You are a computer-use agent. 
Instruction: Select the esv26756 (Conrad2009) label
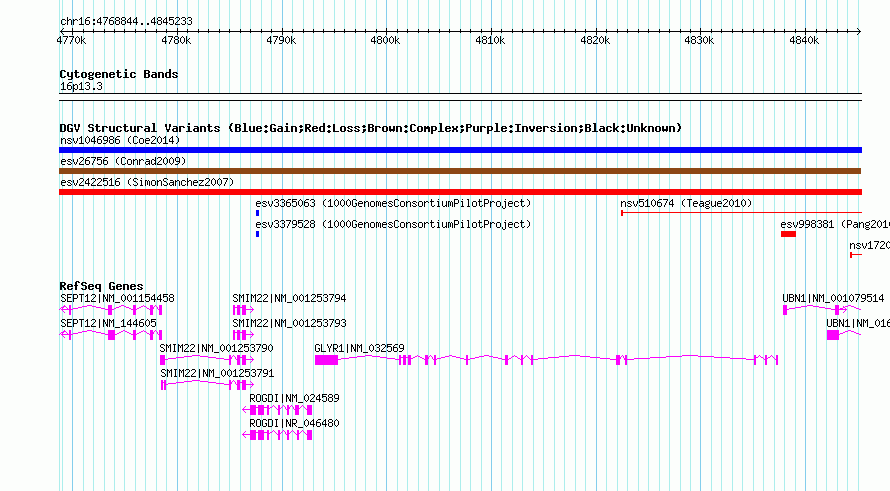123,161
